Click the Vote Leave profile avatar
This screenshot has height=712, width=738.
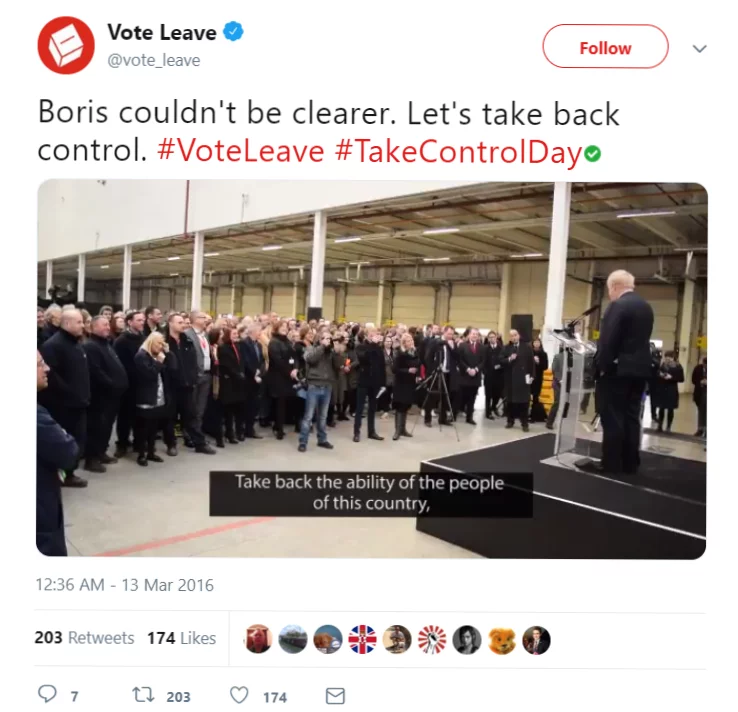point(66,45)
